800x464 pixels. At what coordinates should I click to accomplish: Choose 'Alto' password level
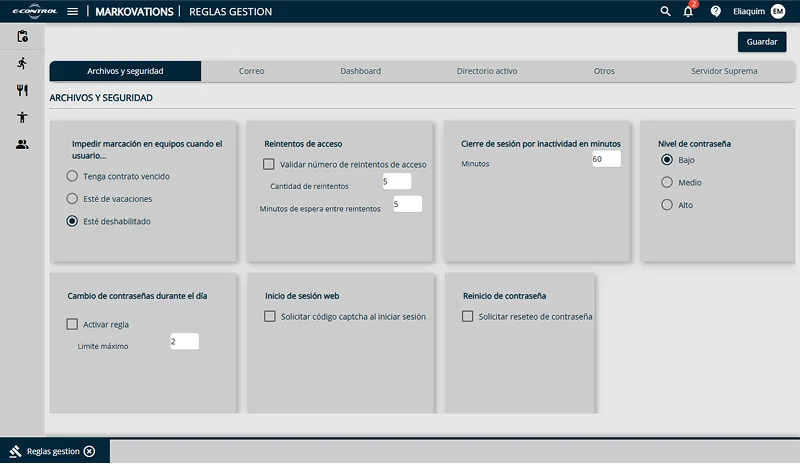click(667, 205)
